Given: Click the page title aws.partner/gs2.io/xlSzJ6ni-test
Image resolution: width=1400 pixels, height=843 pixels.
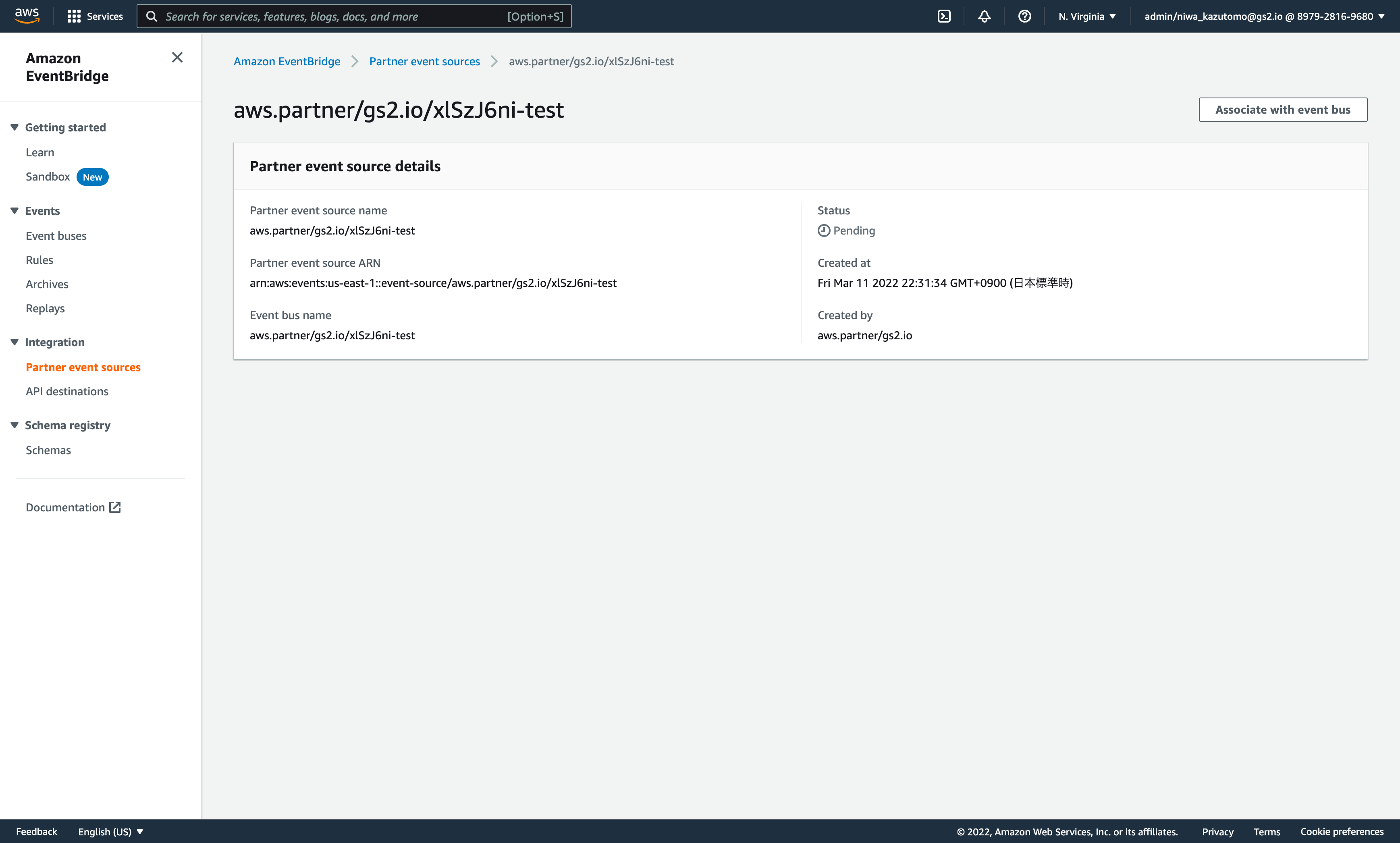Looking at the screenshot, I should click(398, 110).
